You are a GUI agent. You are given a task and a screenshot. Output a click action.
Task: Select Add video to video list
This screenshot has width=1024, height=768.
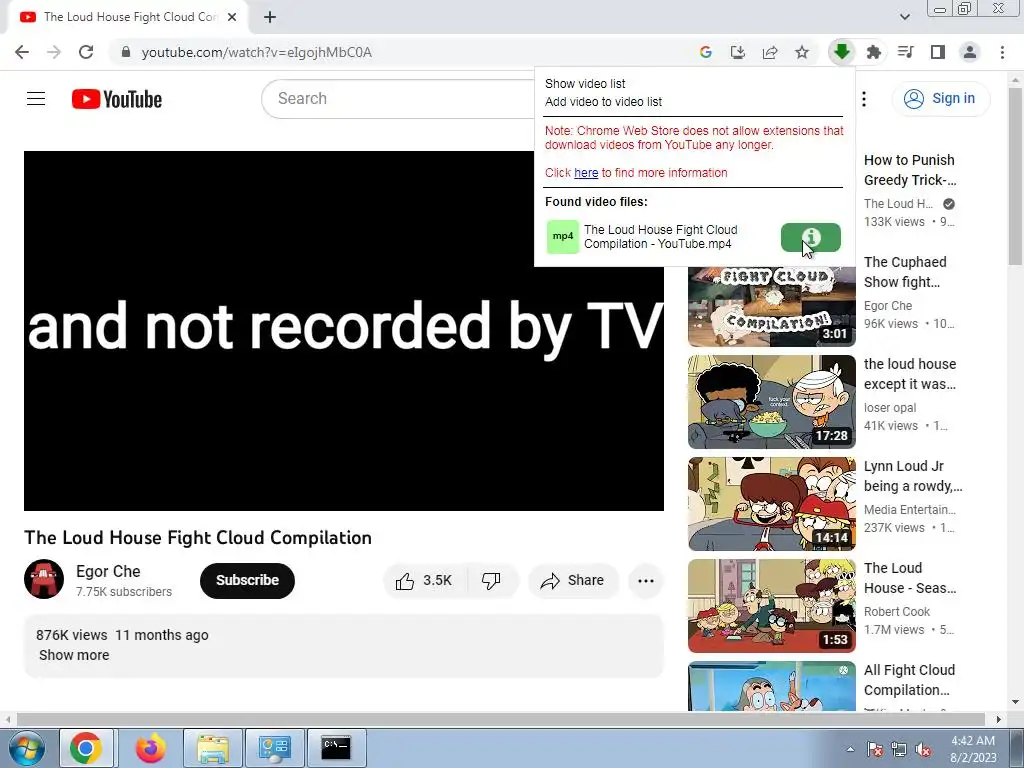coord(603,102)
